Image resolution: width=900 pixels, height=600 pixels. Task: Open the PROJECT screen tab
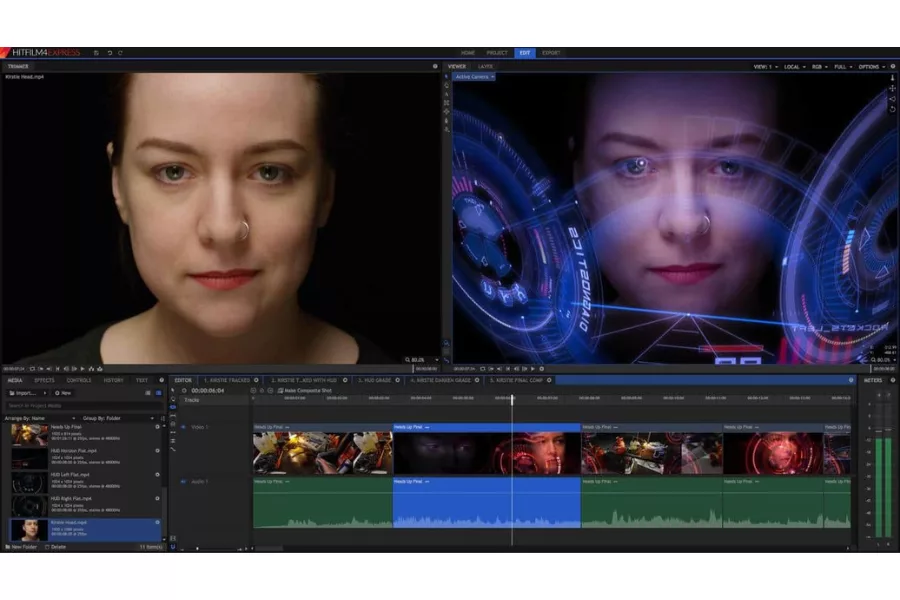coord(497,53)
